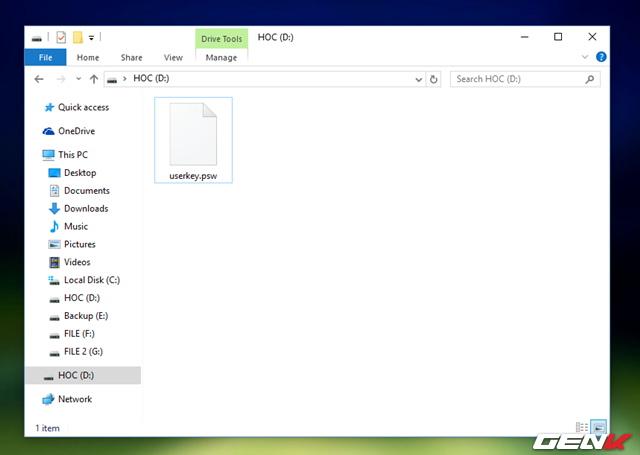Open the Manage ribbon tab

click(221, 58)
